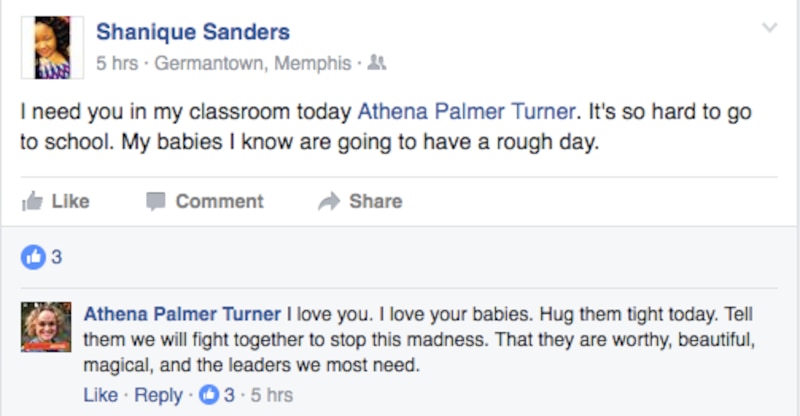Click the friends audience icon beside Memphis
800x416 pixels.
coord(376,63)
